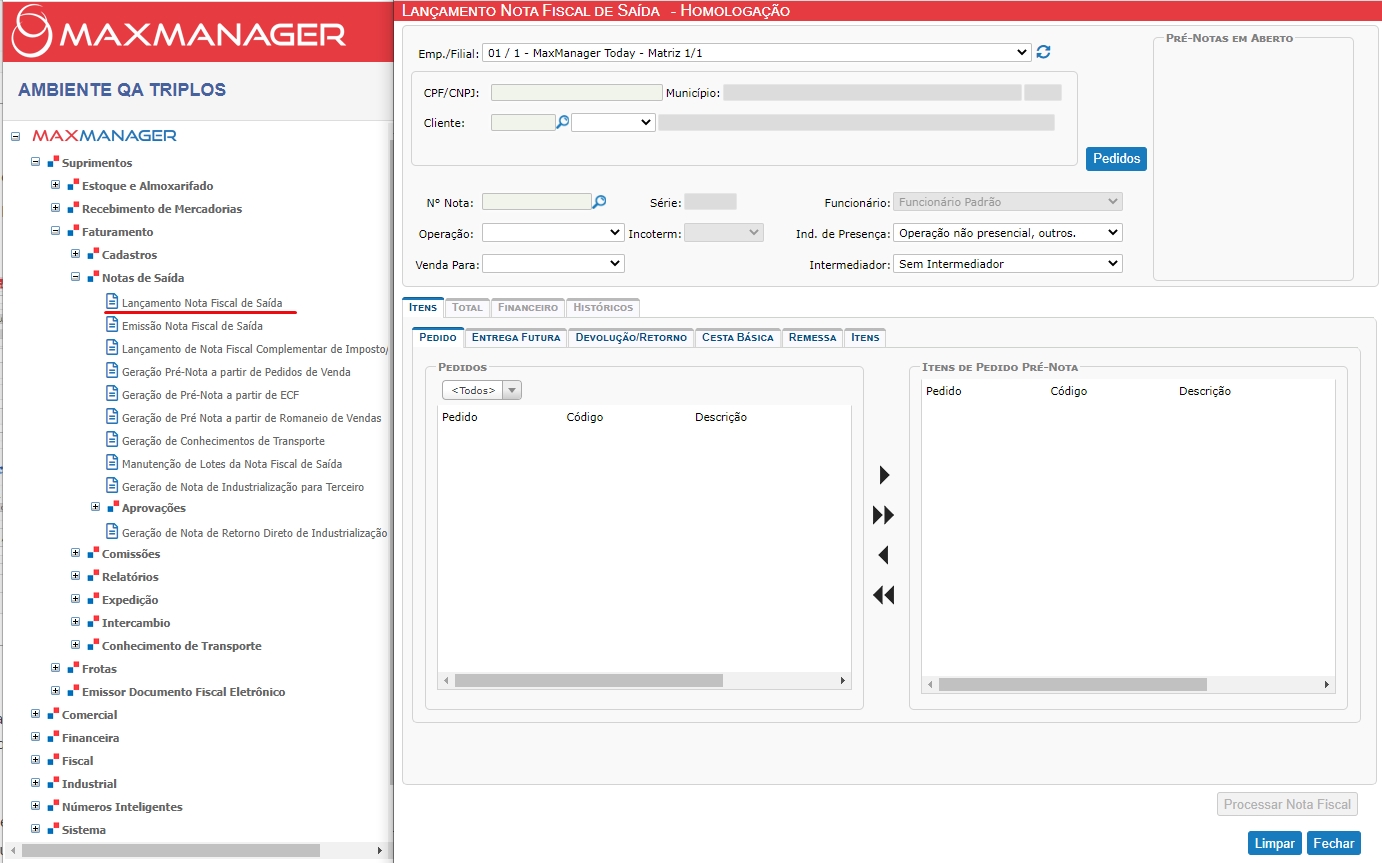The width and height of the screenshot is (1382, 863).
Task: Click the magnifier icon next to Cliente field
Action: (562, 122)
